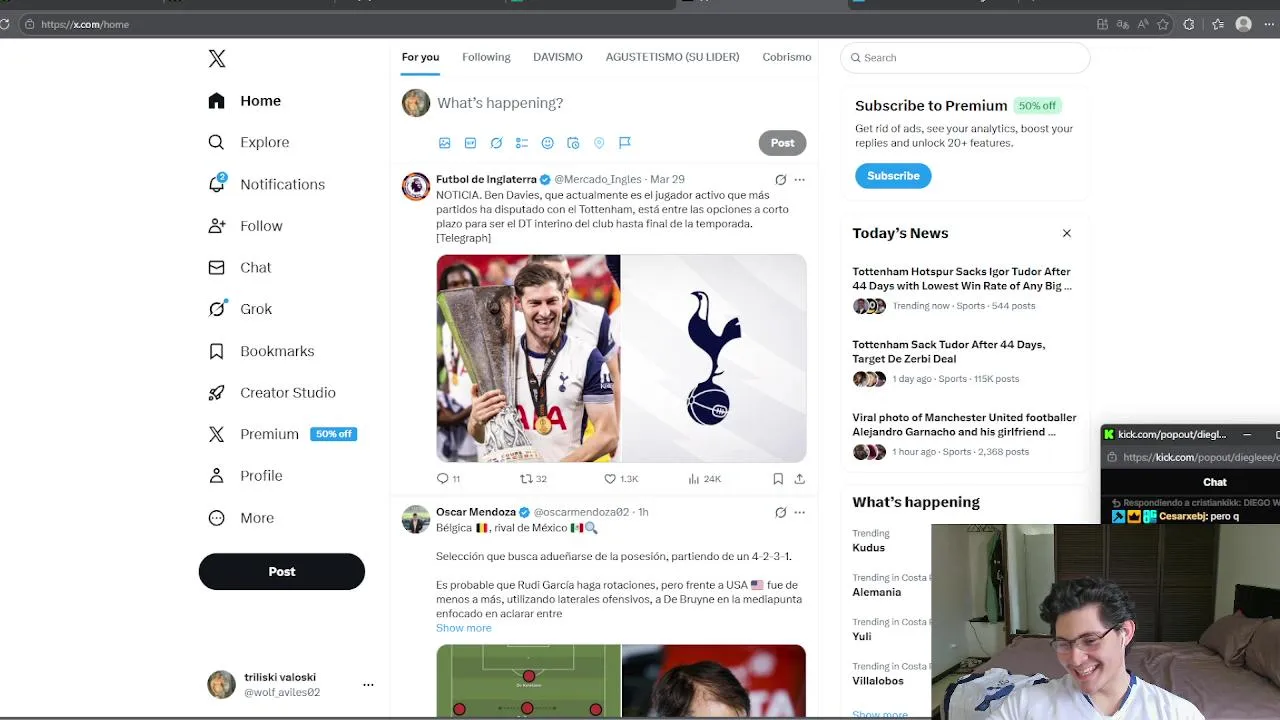This screenshot has height=720, width=1280.
Task: Go to Profile in sidebar
Action: tap(246, 476)
